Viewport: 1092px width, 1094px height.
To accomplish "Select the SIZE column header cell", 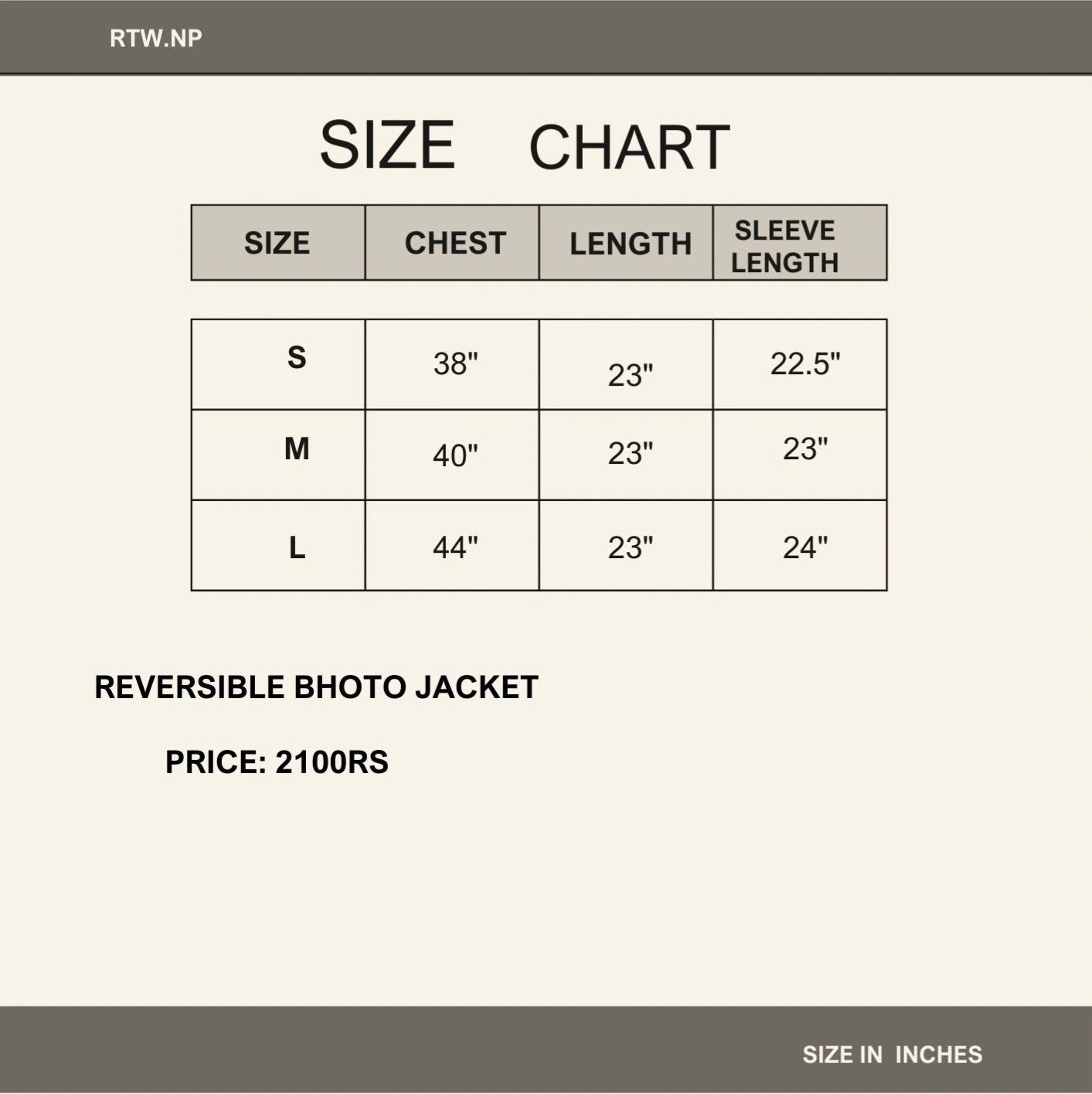I will pos(277,244).
